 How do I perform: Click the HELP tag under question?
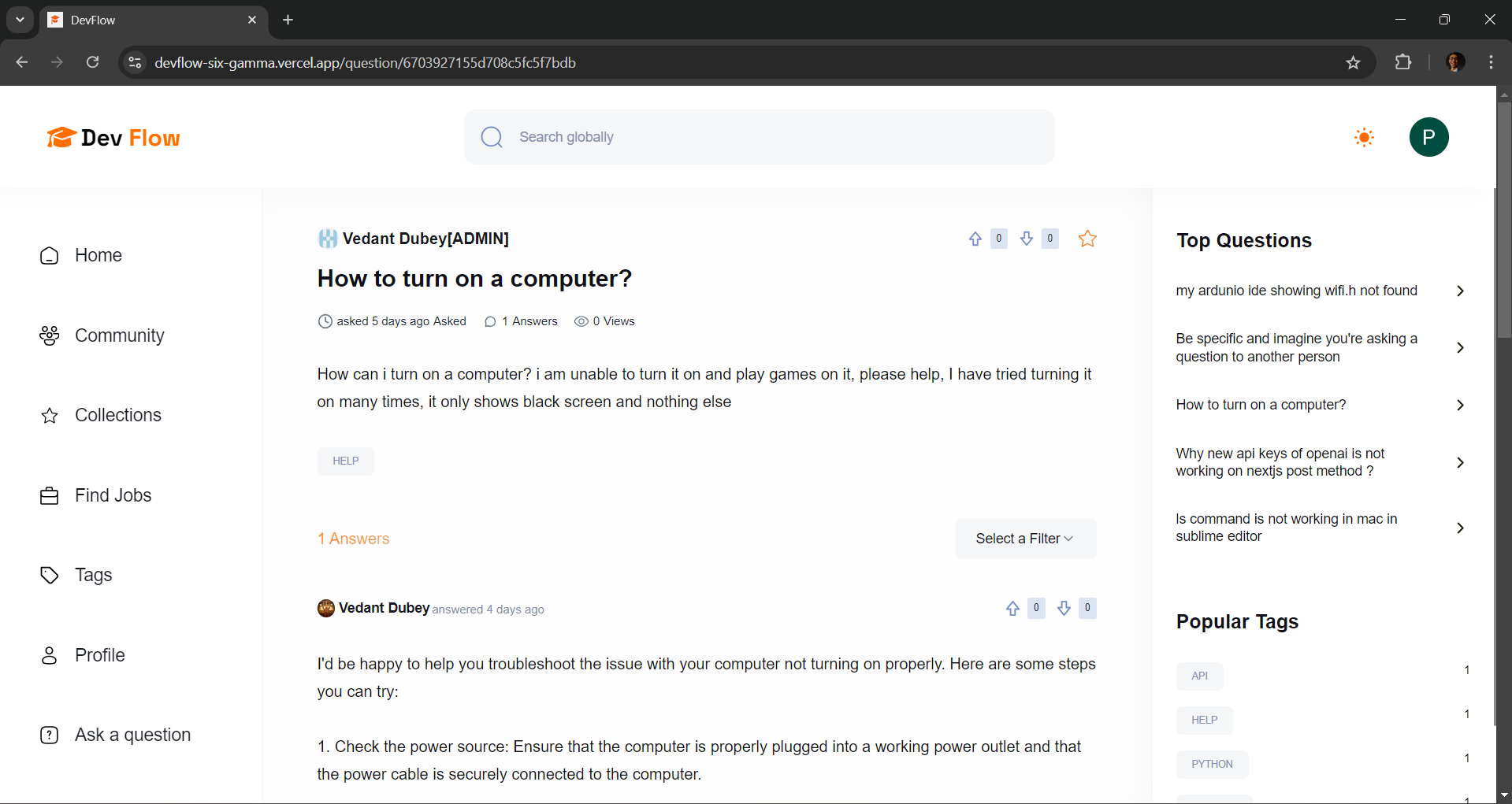click(346, 461)
